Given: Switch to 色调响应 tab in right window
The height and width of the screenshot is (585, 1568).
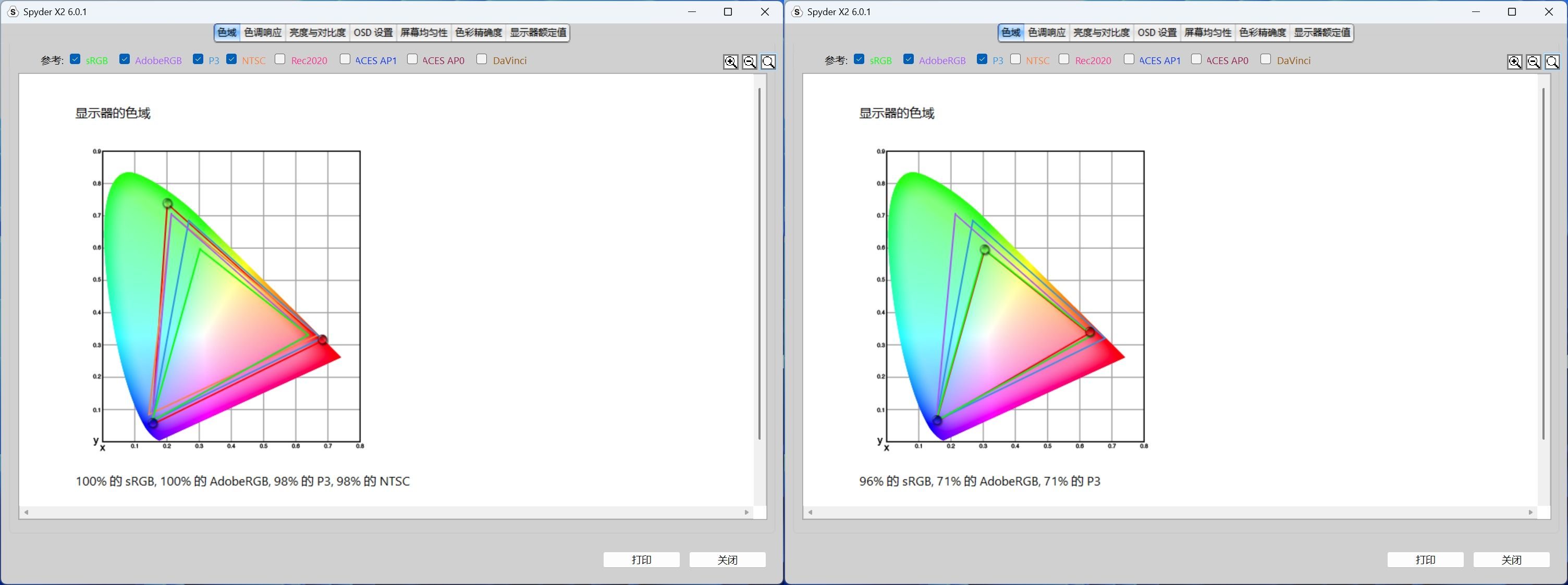Looking at the screenshot, I should [x=1047, y=32].
